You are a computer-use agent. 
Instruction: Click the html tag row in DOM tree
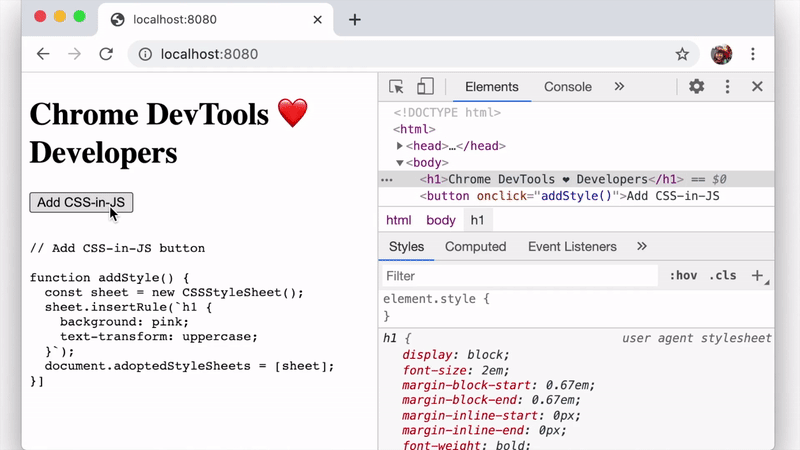(414, 129)
